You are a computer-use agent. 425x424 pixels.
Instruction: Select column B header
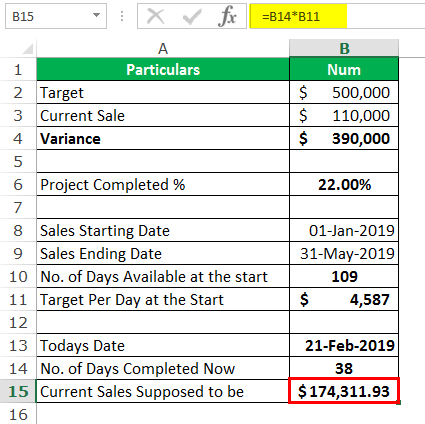(344, 49)
